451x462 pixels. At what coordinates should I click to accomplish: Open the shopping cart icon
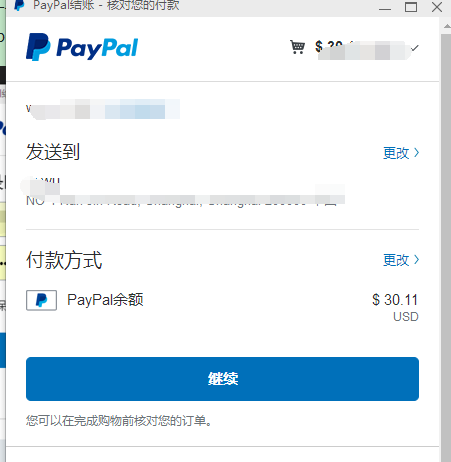pyautogui.click(x=297, y=47)
